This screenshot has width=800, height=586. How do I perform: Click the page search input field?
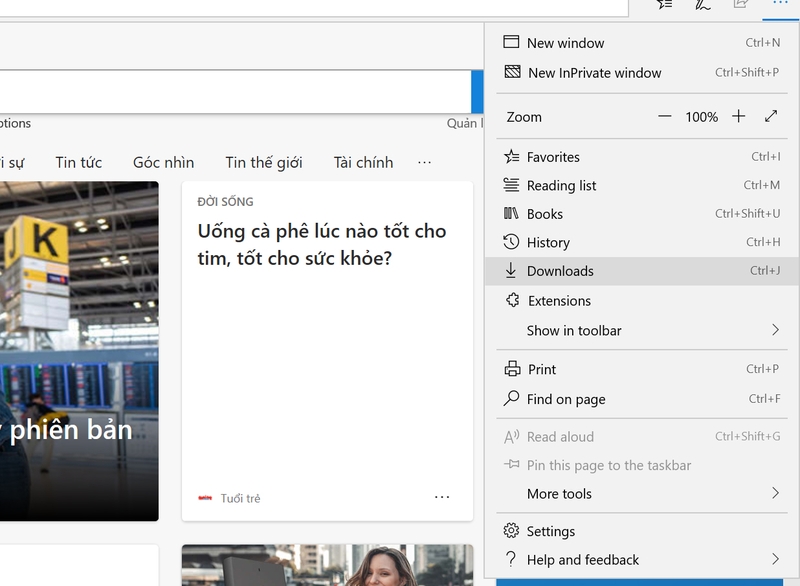click(235, 92)
